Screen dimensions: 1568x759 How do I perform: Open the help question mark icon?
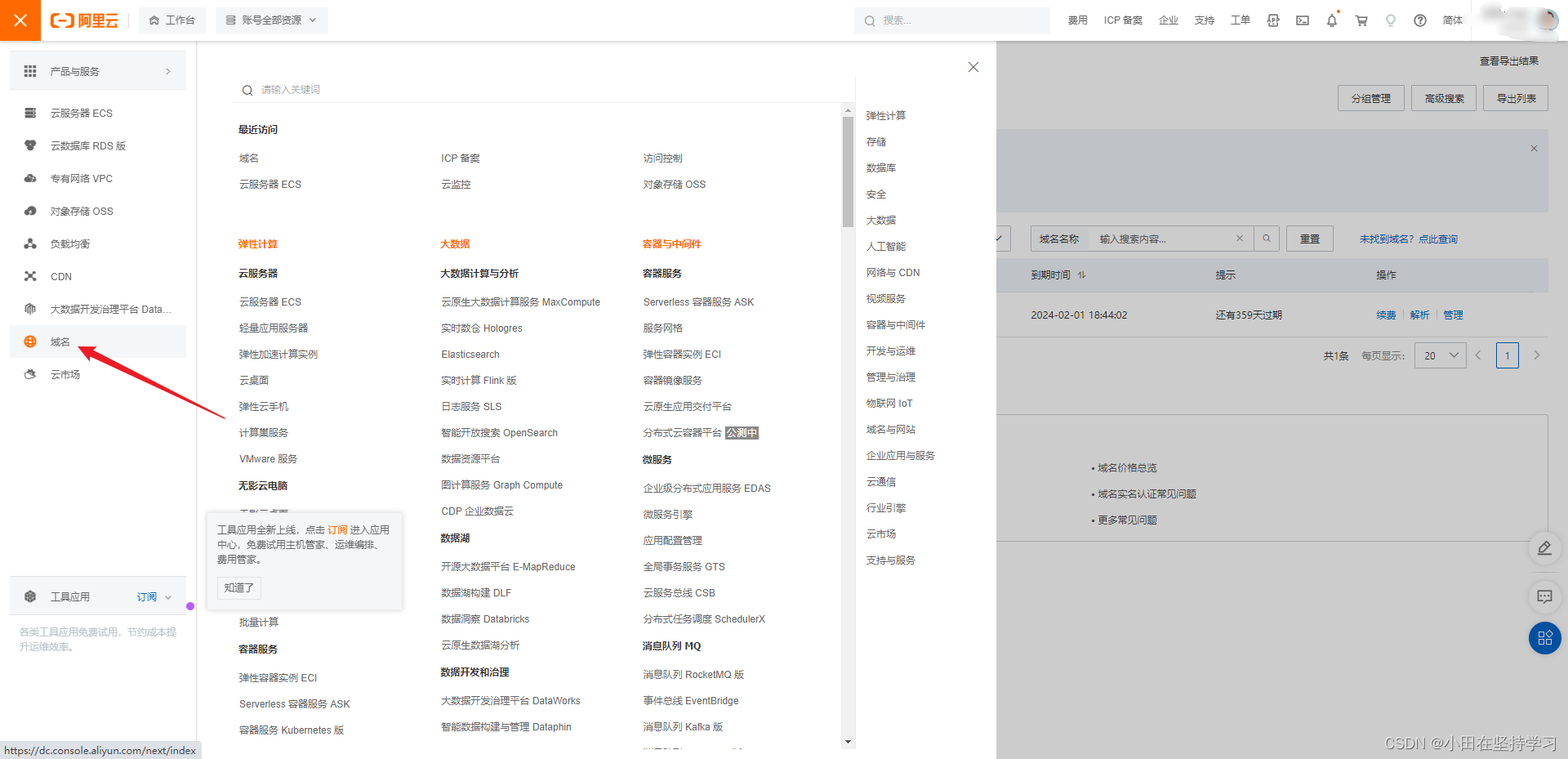coord(1420,20)
